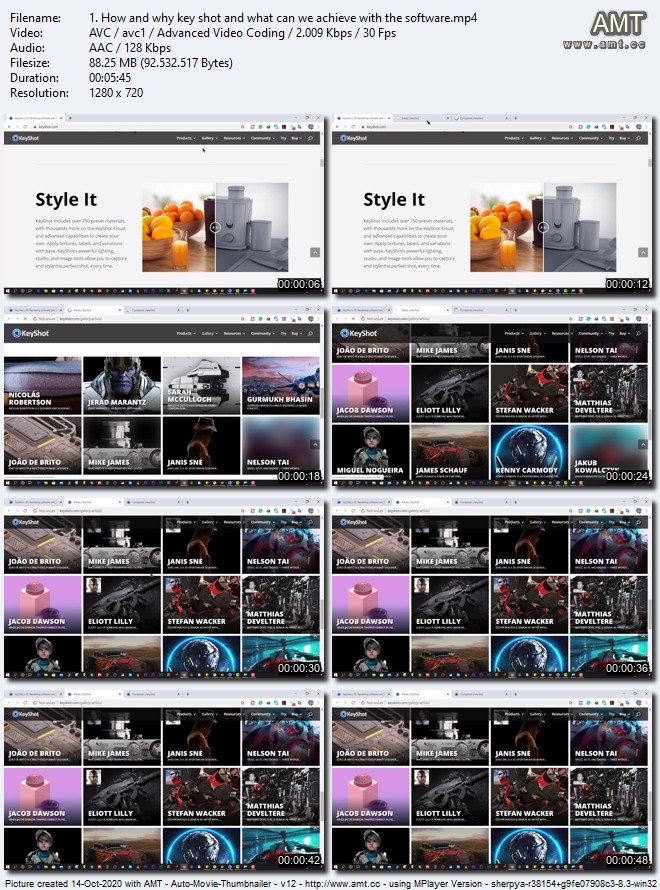The image size is (660, 890).
Task: Open Matthias Develtere tile in the 00:00:24 frame
Action: point(609,393)
